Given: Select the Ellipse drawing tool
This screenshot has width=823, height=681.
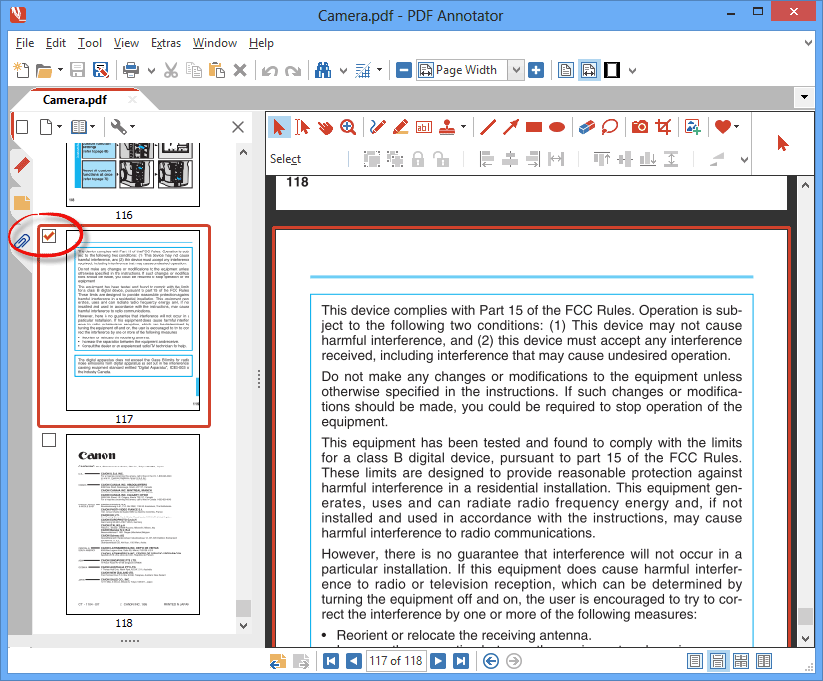Looking at the screenshot, I should (x=555, y=127).
